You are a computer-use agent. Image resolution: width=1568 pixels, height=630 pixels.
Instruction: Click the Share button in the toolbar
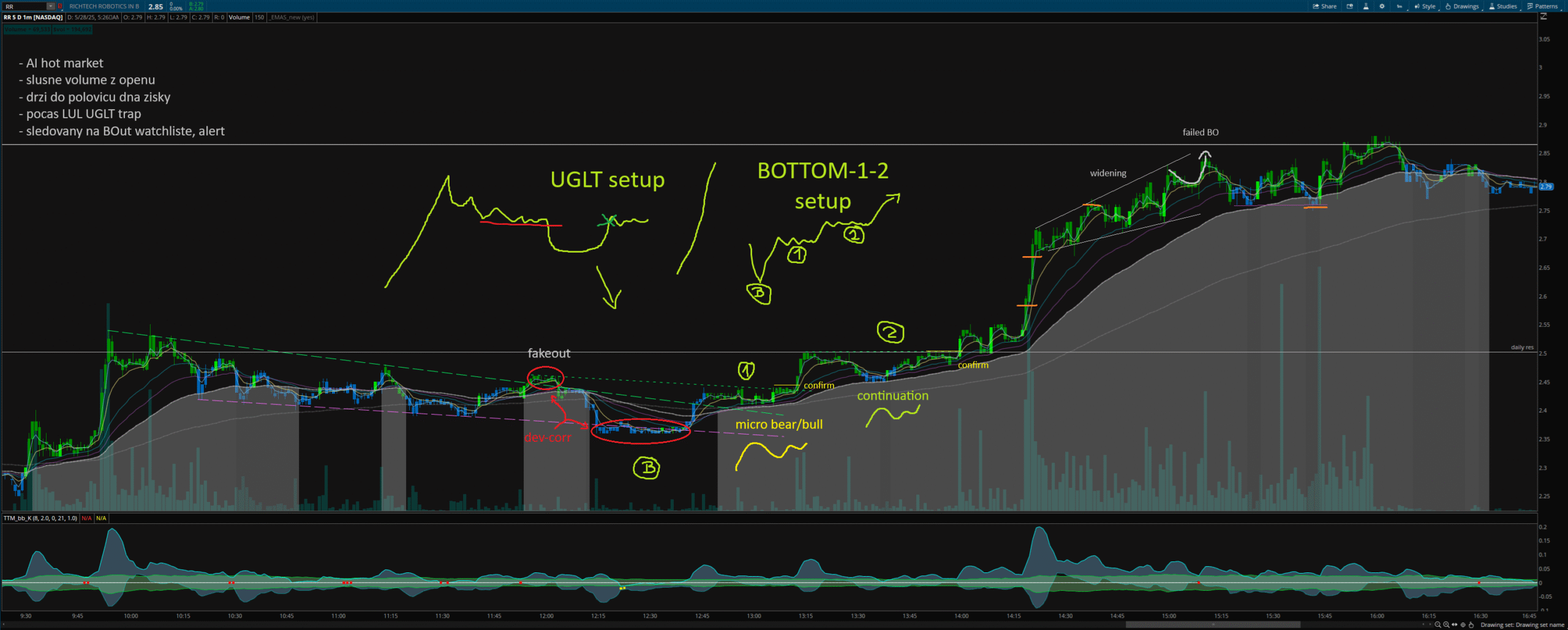coord(1325,6)
